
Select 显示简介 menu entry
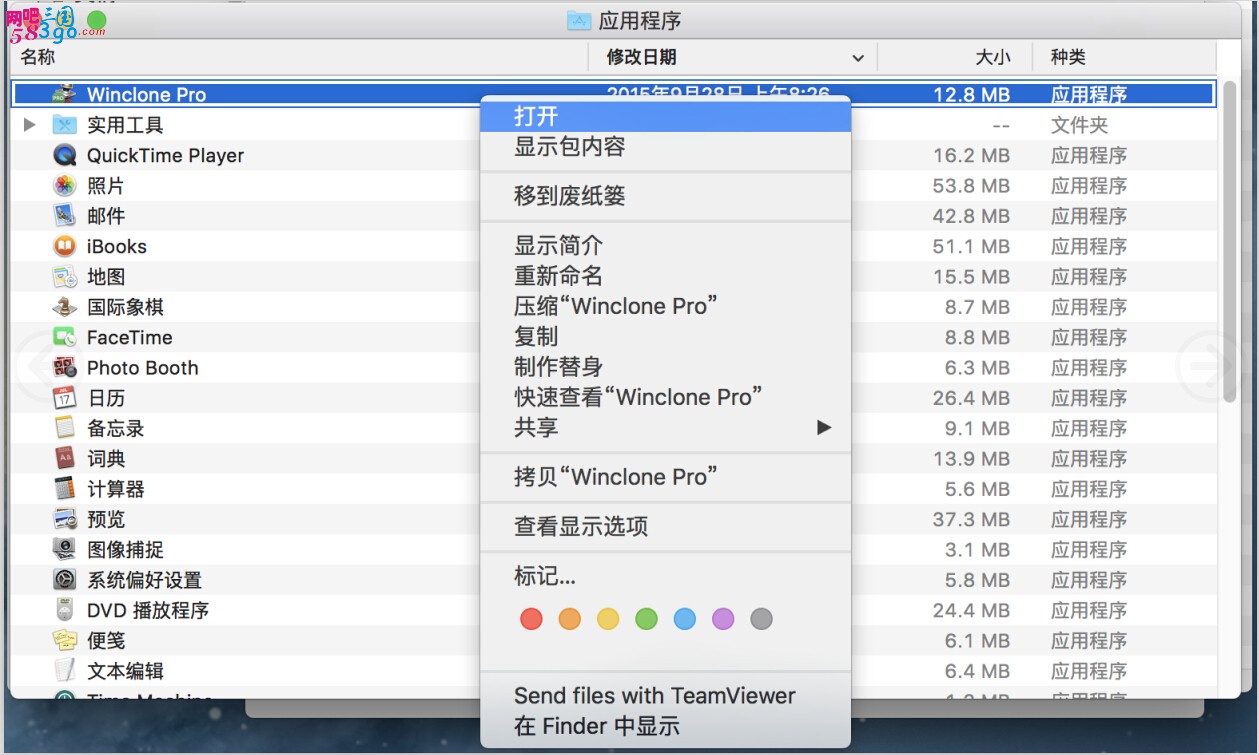point(665,246)
